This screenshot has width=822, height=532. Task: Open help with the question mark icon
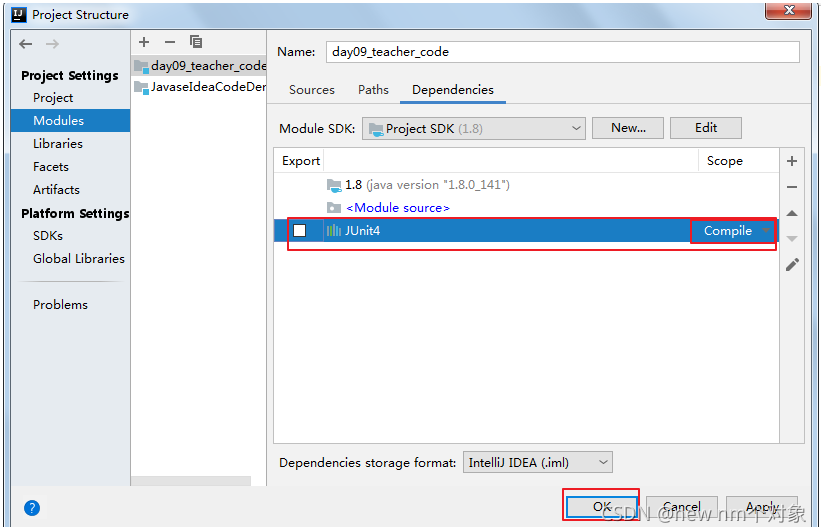[32, 508]
